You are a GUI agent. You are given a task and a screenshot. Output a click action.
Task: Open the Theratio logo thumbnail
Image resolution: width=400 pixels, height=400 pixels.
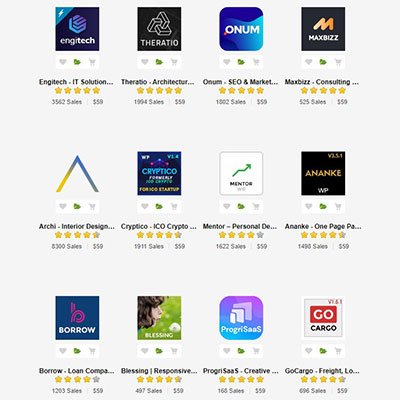[159, 29]
